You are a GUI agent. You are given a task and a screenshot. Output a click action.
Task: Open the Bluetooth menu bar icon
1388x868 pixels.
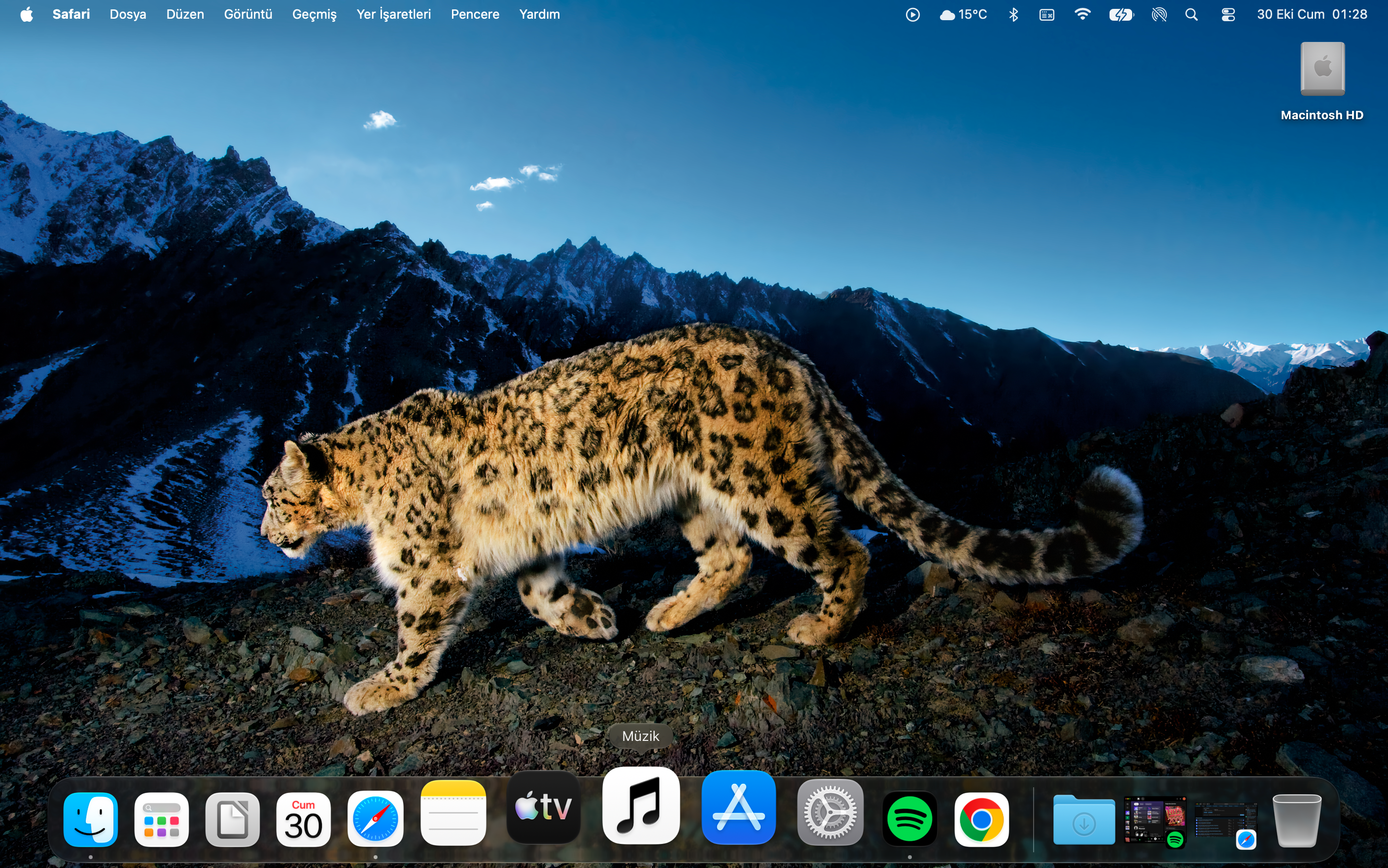coord(1013,14)
